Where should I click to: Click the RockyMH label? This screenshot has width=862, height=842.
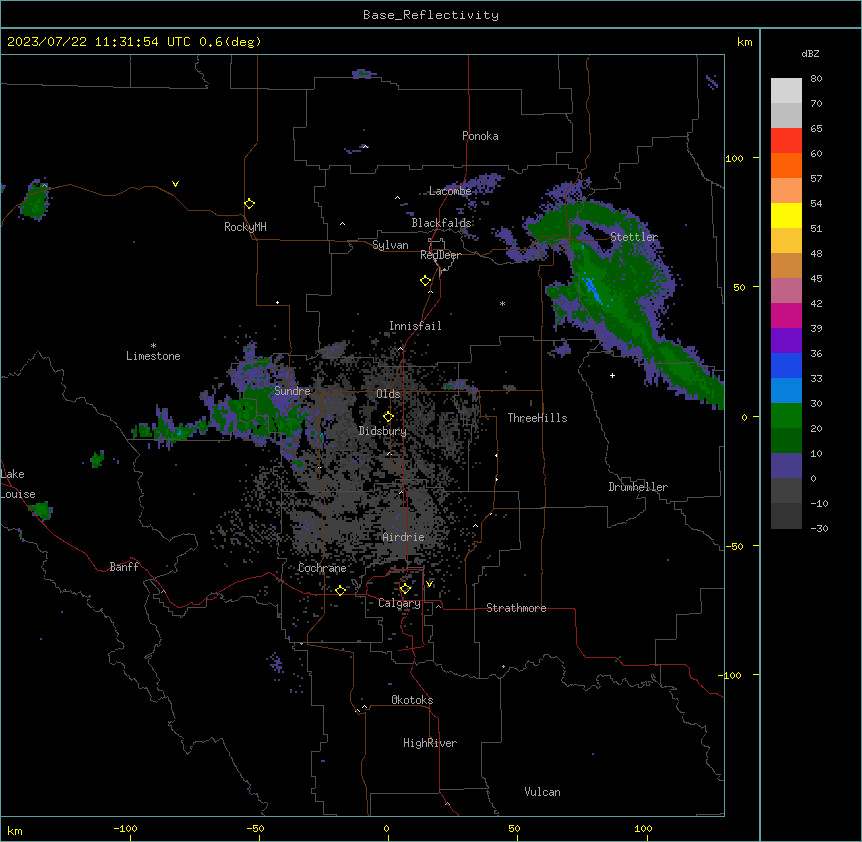click(x=245, y=227)
